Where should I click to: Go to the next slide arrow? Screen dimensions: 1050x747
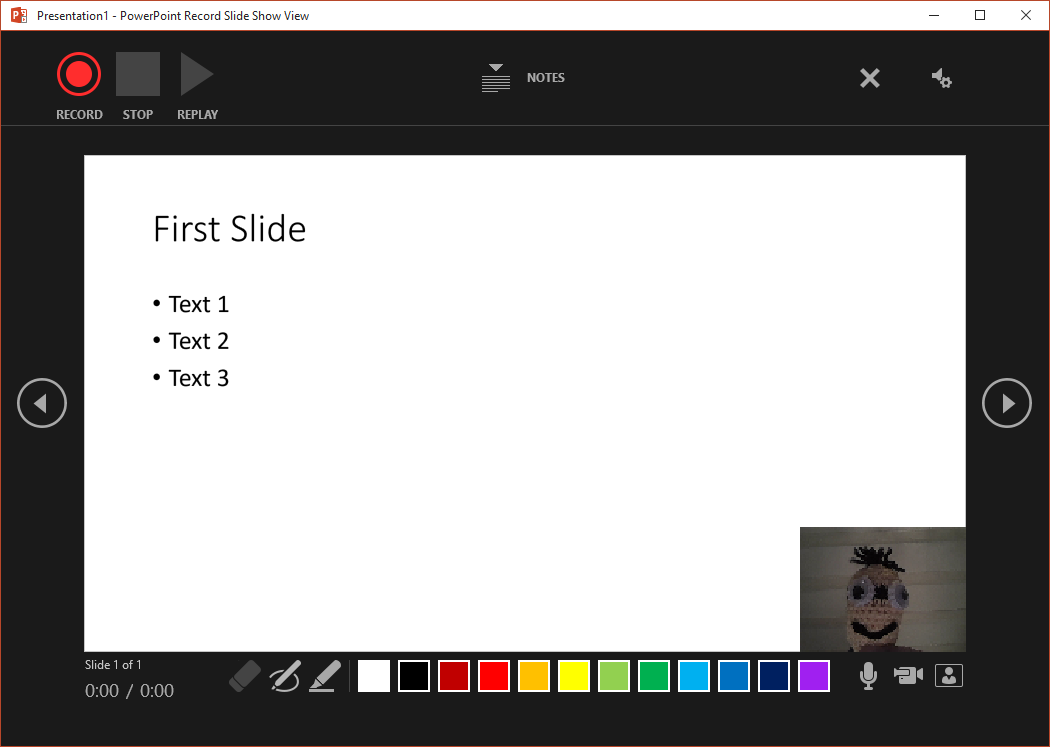pos(1007,403)
